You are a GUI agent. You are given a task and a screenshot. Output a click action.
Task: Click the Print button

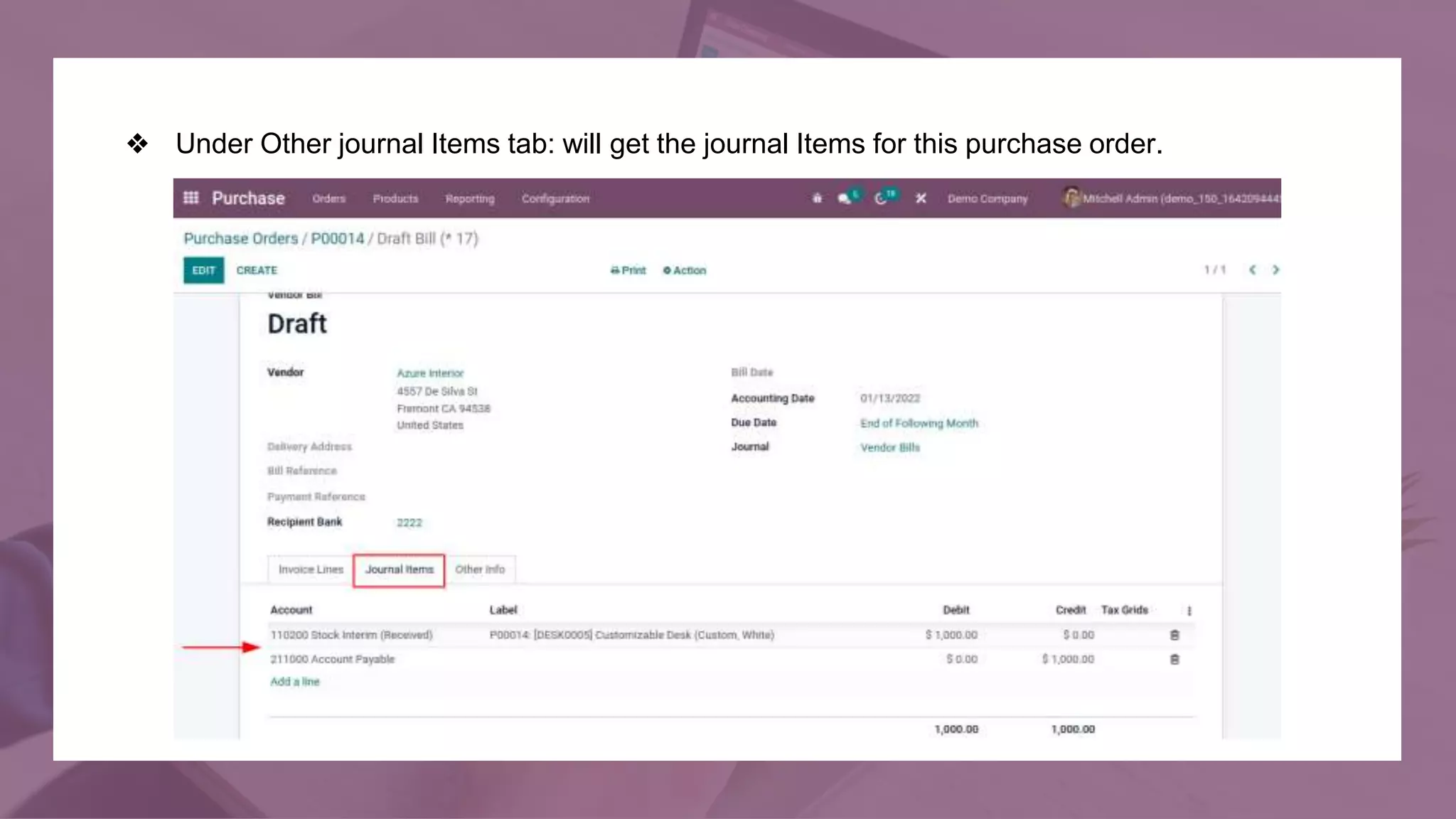[628, 270]
